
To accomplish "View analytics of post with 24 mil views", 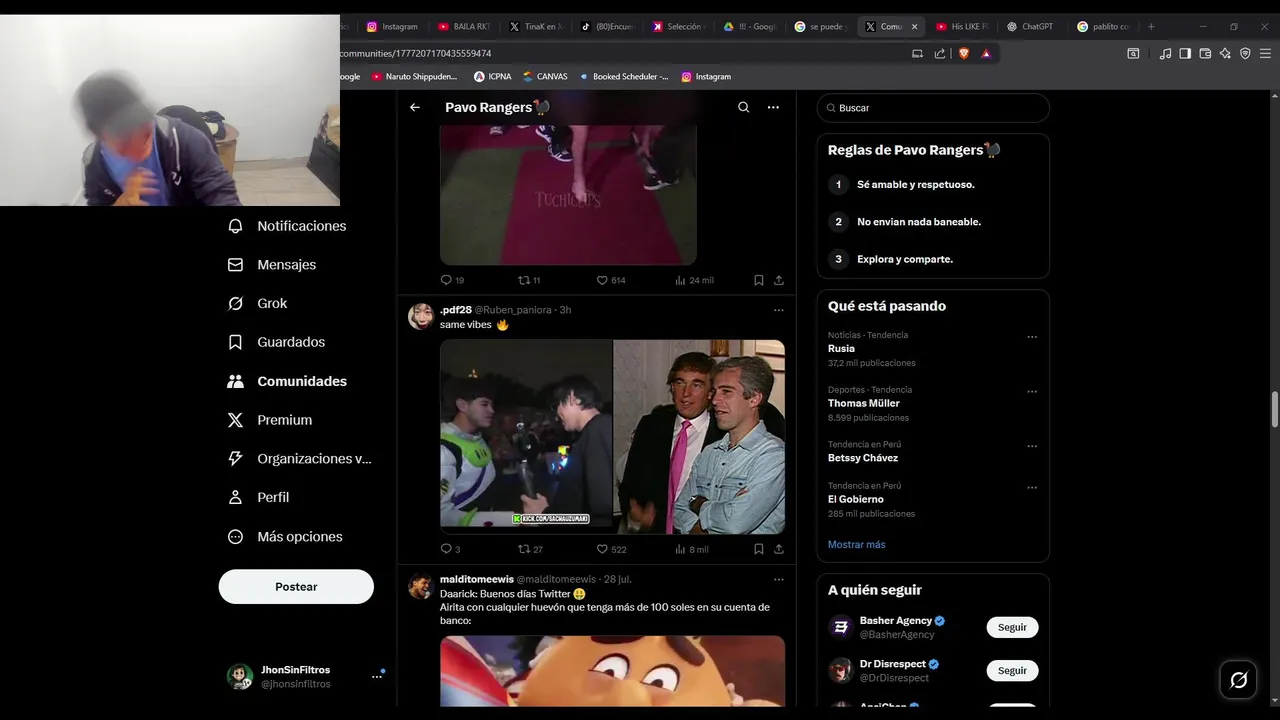I will pyautogui.click(x=695, y=280).
